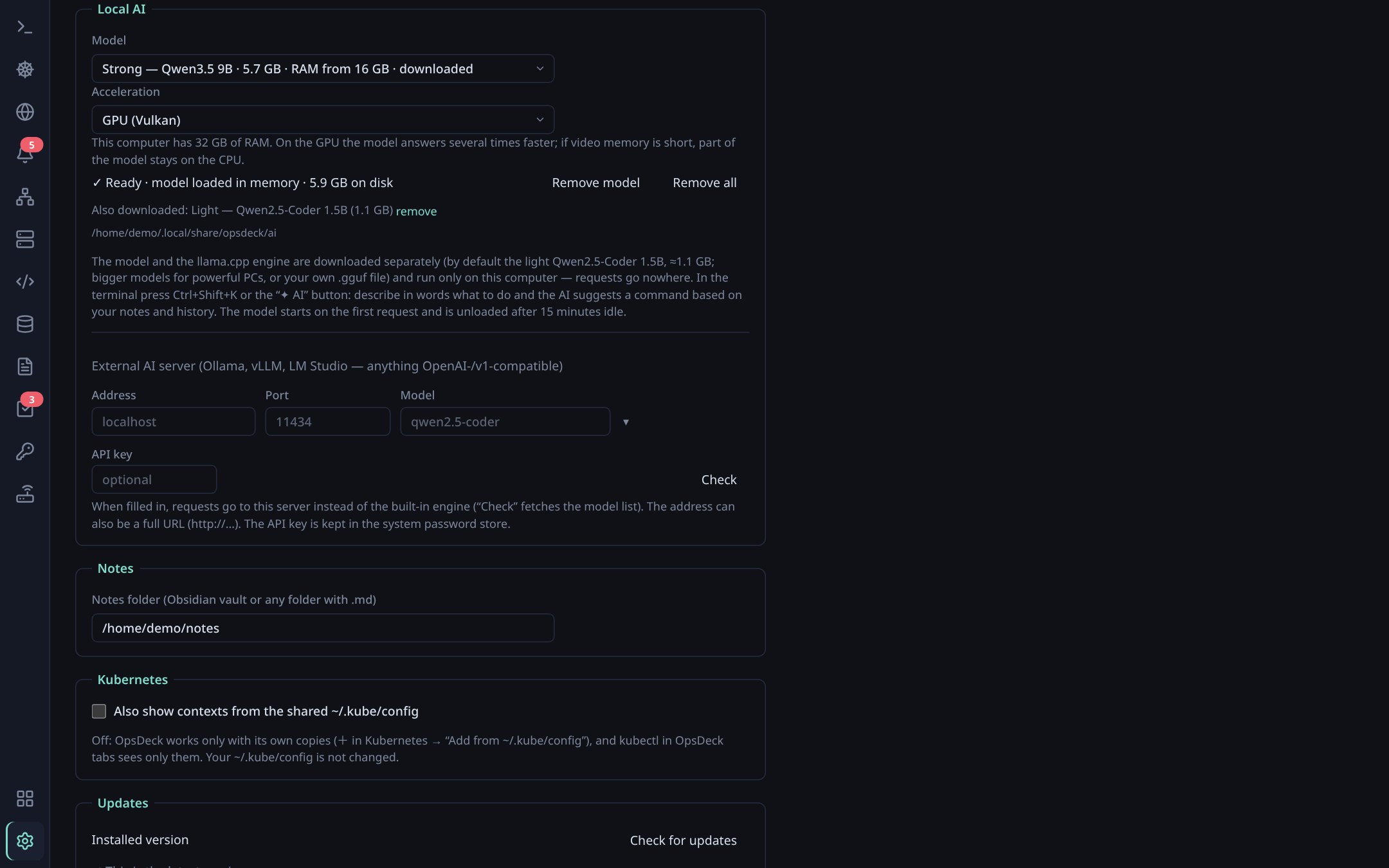Click the globe icon in the sidebar
This screenshot has width=1389, height=868.
coord(24,112)
